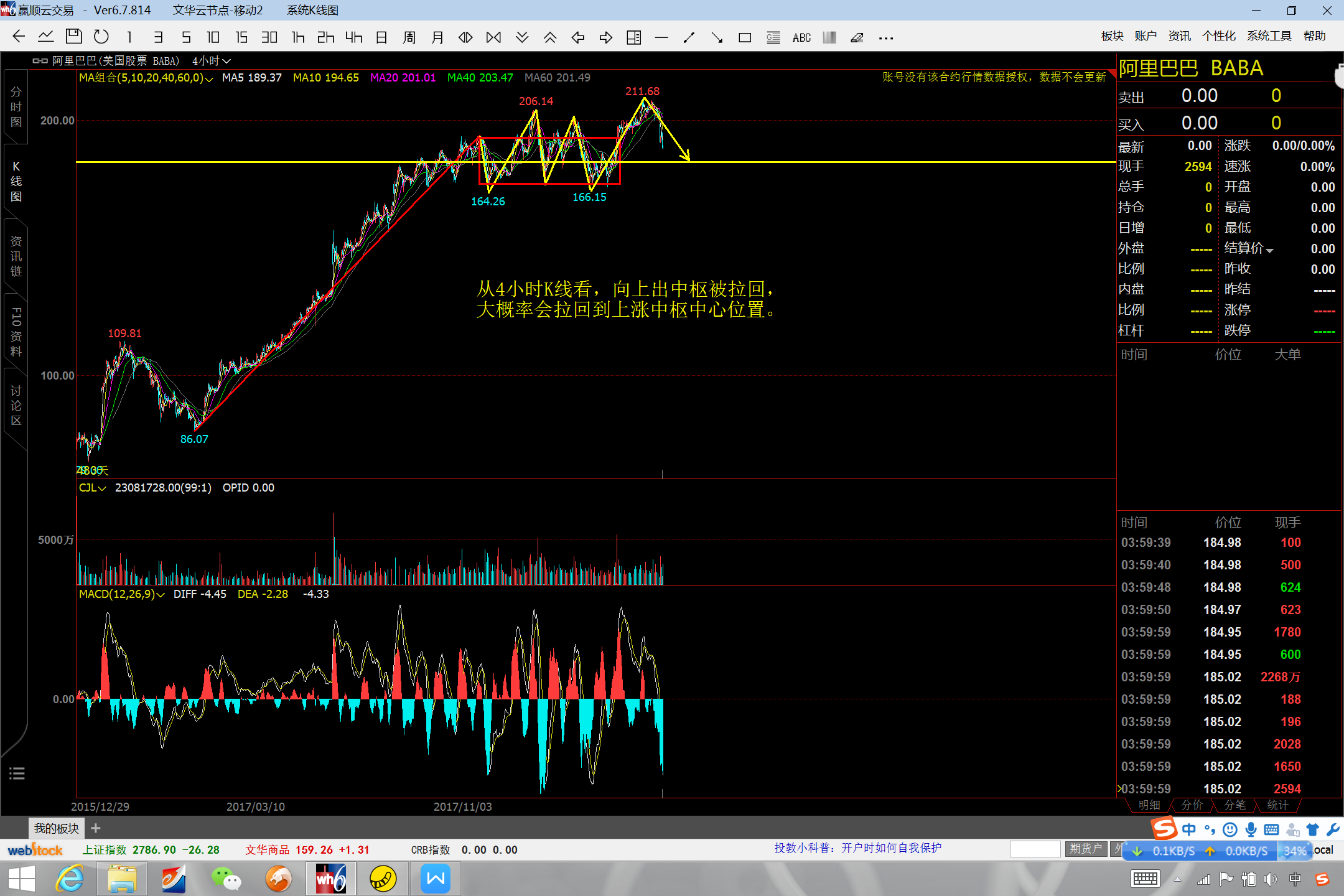Viewport: 1344px width, 896px height.
Task: Click the eraser tool icon
Action: [x=857, y=38]
